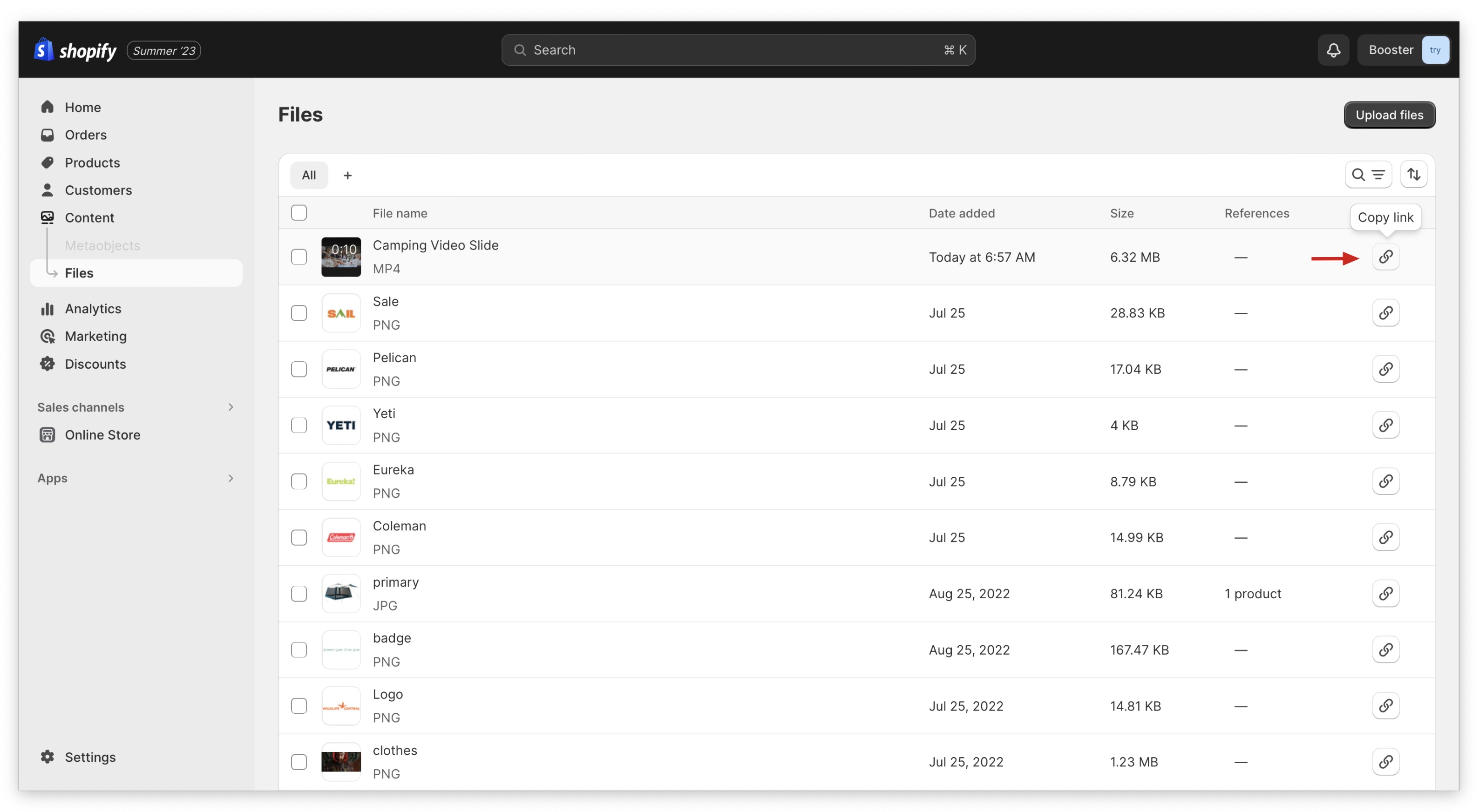The image size is (1479, 812).
Task: Copy link for Camping Video Slide file
Action: (1385, 257)
